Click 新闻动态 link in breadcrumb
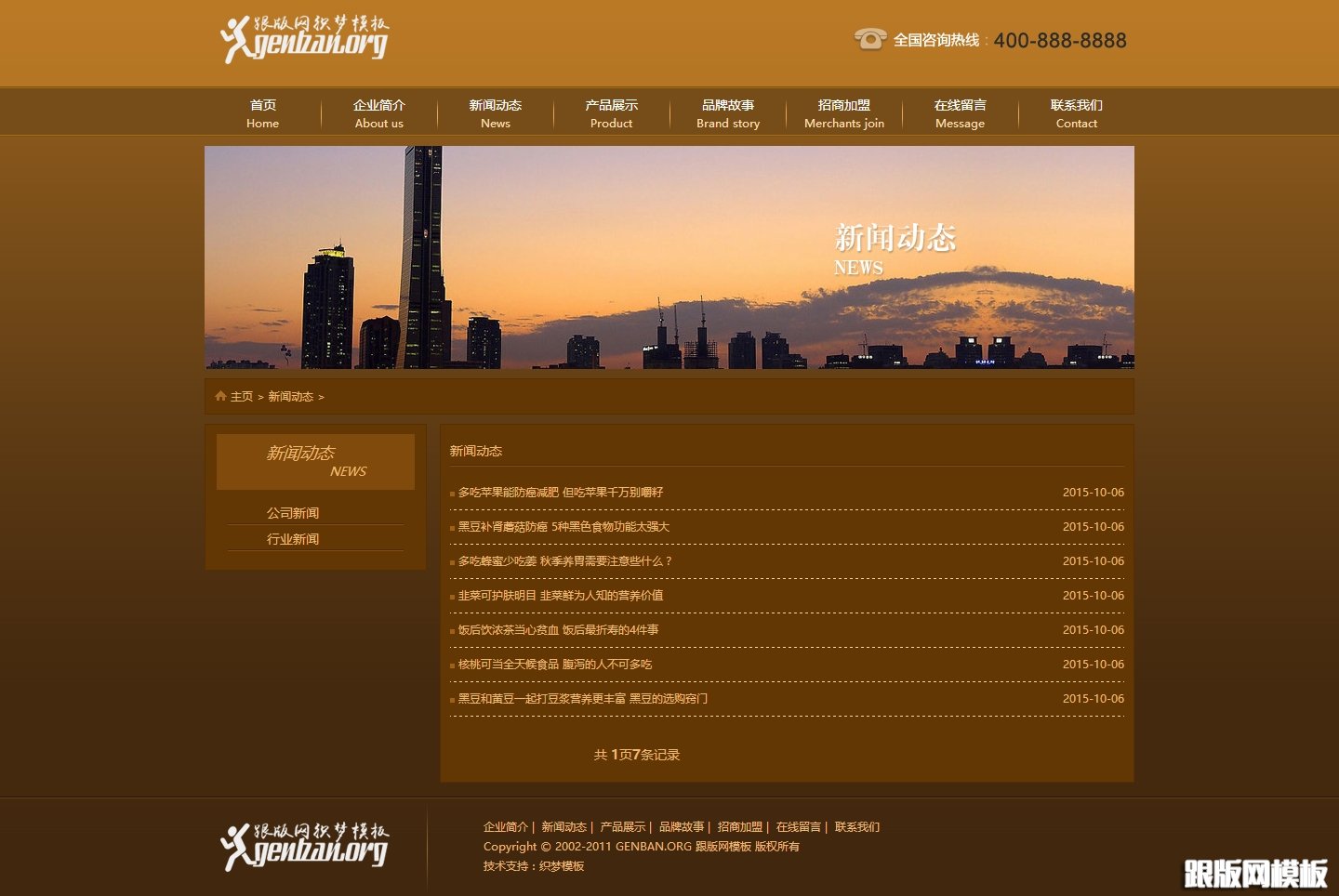The image size is (1339, 896). [291, 397]
